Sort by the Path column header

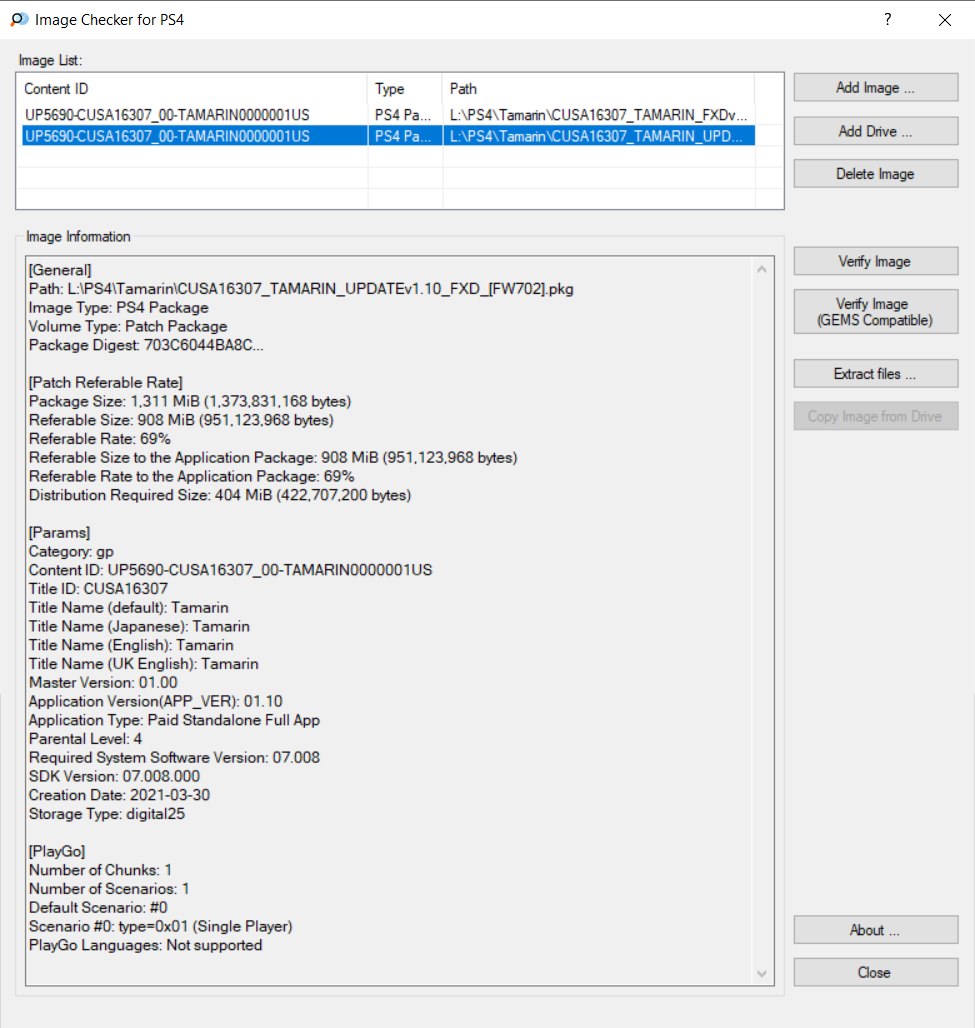click(x=599, y=89)
